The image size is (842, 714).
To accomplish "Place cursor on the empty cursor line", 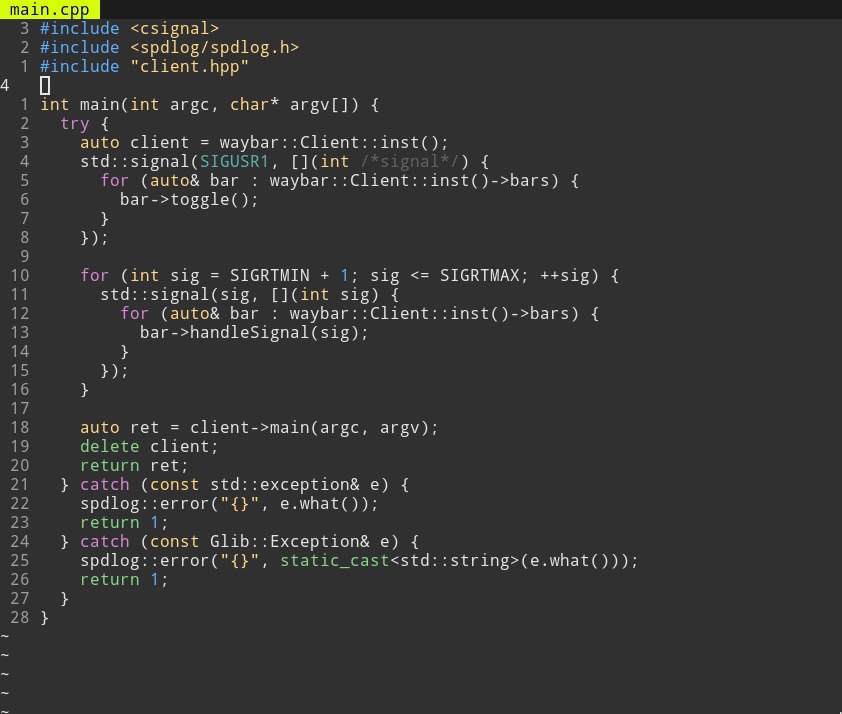I will [45, 85].
